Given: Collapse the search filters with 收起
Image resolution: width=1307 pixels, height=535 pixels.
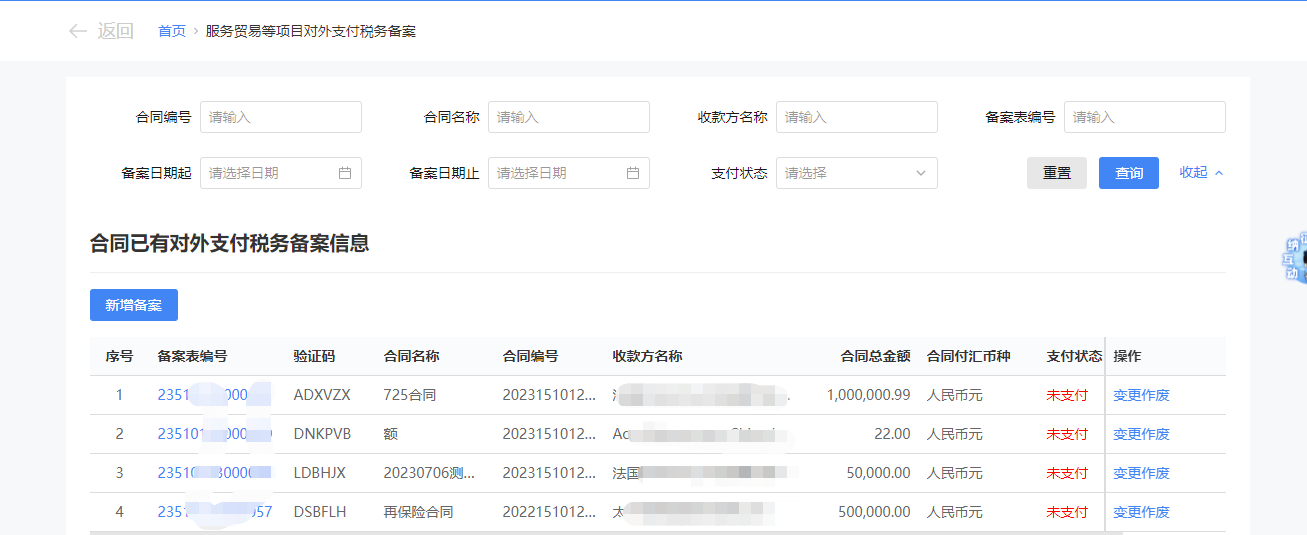Looking at the screenshot, I should pos(1201,172).
